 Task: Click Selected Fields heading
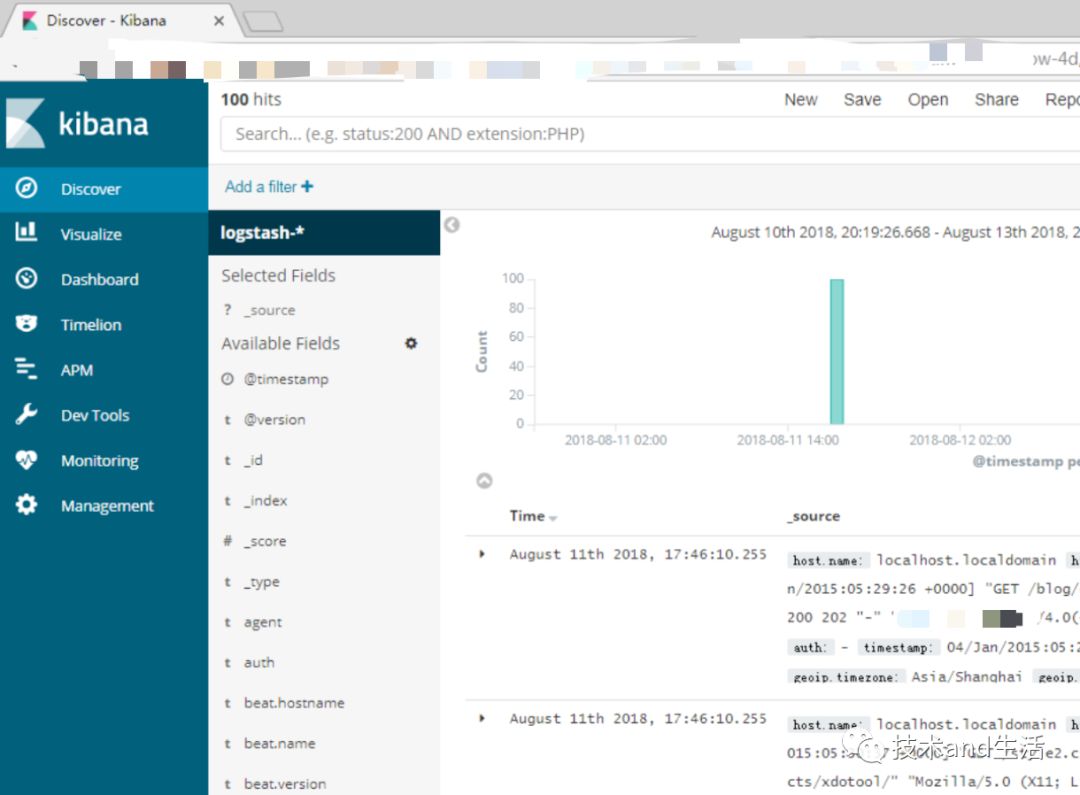pyautogui.click(x=278, y=276)
